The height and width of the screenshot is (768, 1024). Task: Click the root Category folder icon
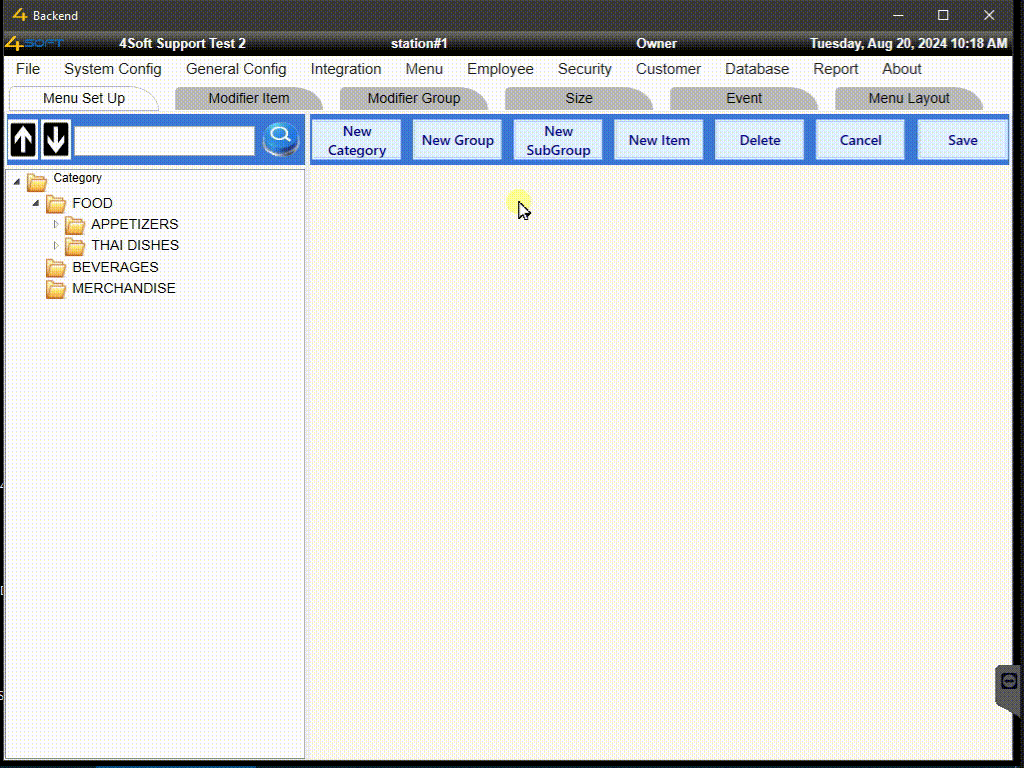pyautogui.click(x=37, y=182)
